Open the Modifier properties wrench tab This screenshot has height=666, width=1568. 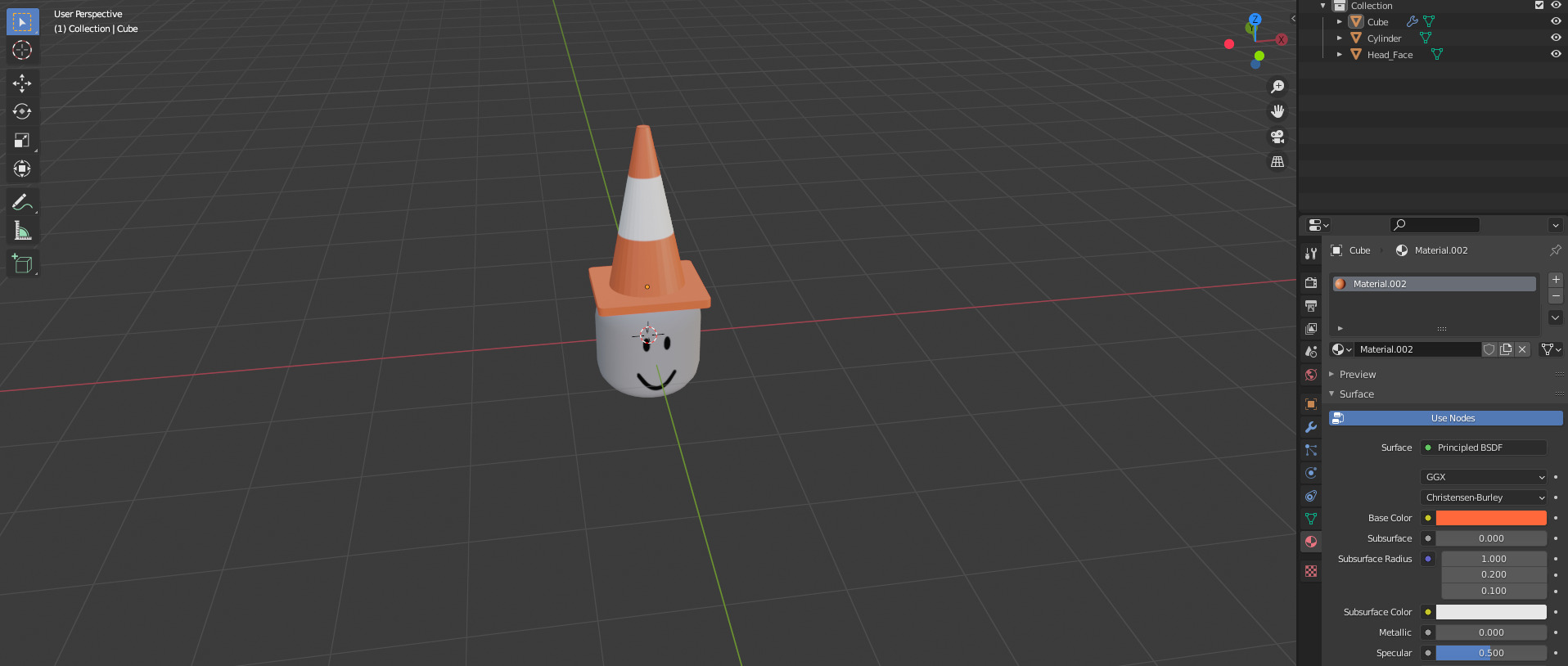(1311, 427)
